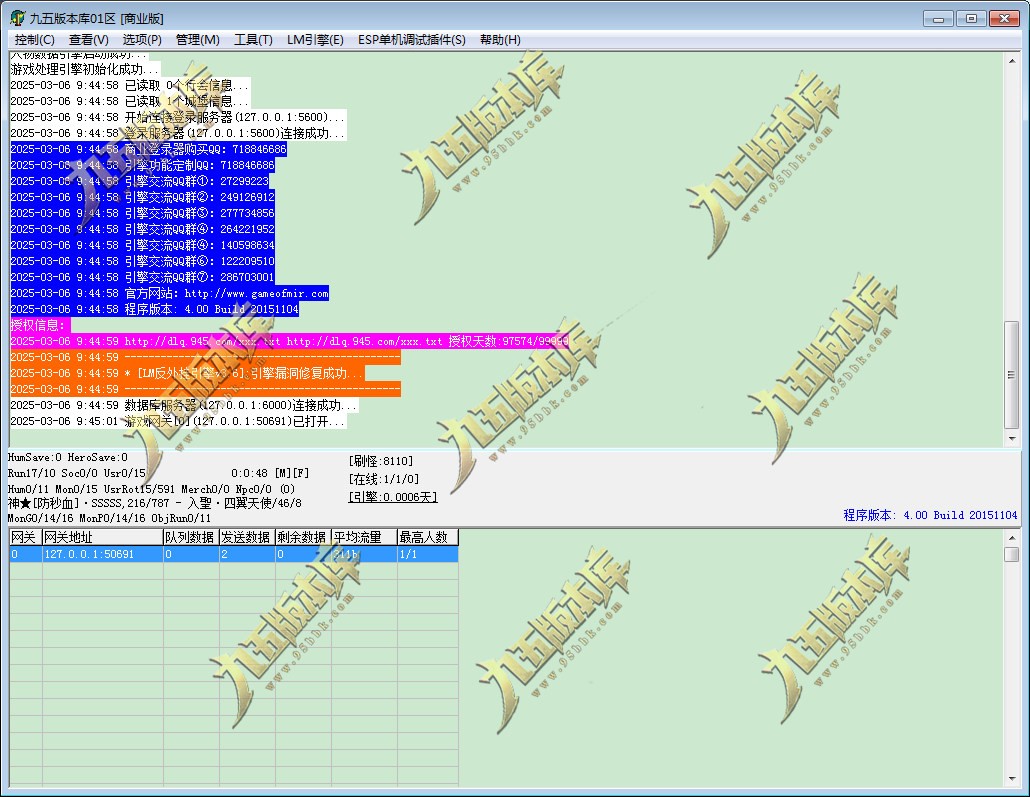The width and height of the screenshot is (1030, 797).
Task: Click the 1/1 max players cell
Action: point(428,554)
